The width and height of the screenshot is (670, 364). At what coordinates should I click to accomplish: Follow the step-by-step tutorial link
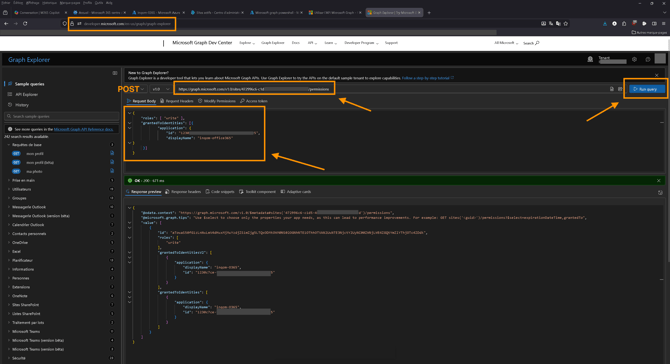click(x=428, y=78)
